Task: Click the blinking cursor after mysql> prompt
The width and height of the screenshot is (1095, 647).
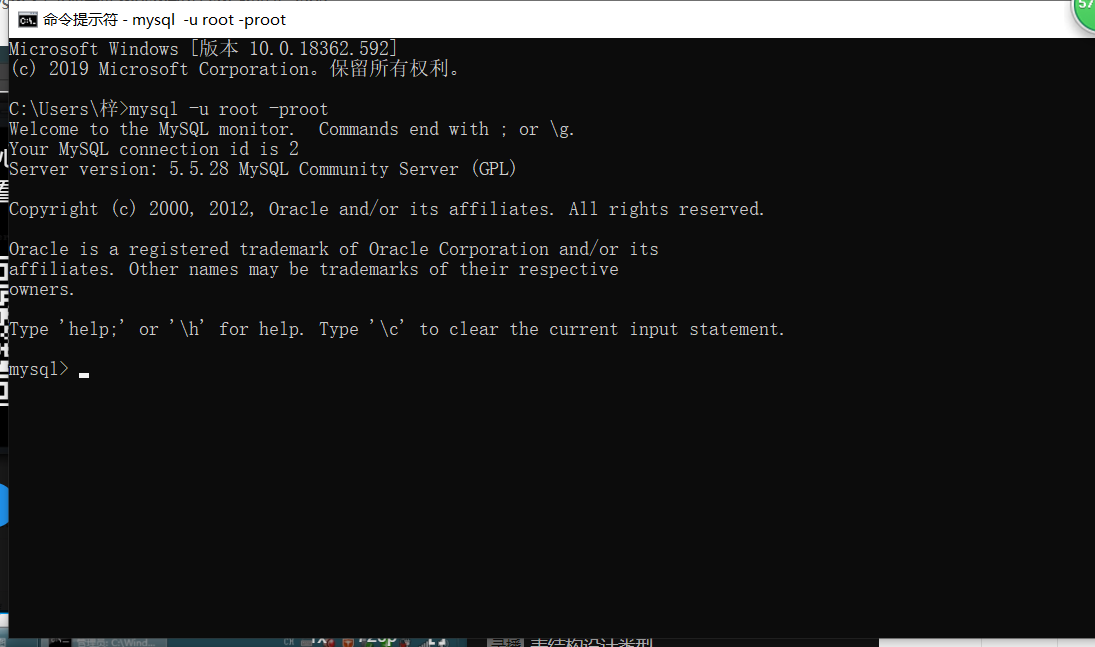Action: (84, 375)
